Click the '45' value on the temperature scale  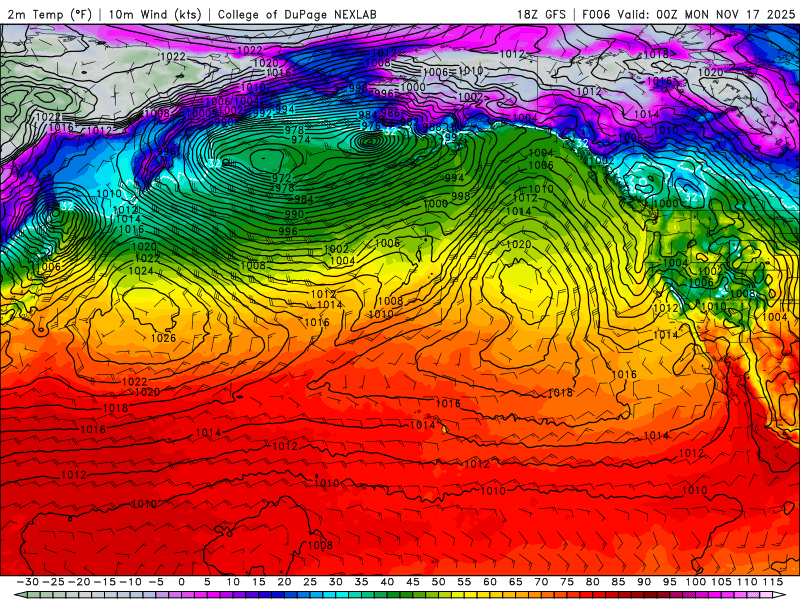coord(413,582)
